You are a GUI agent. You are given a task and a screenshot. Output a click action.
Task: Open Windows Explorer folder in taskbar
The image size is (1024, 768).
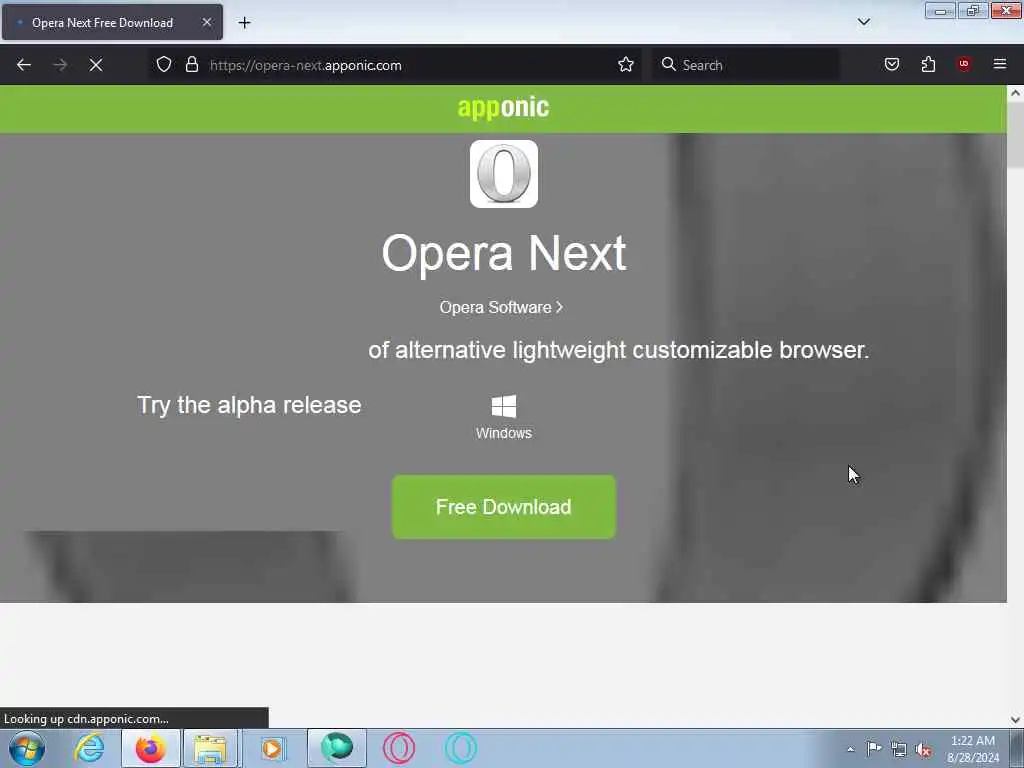tap(210, 748)
